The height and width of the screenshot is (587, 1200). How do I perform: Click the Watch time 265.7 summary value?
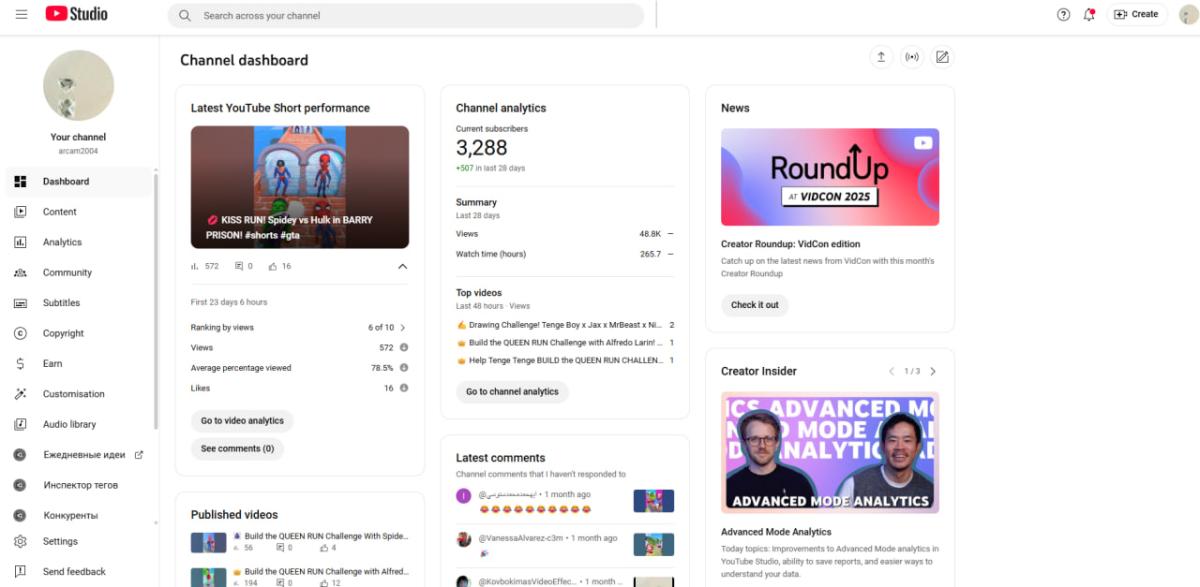(650, 254)
